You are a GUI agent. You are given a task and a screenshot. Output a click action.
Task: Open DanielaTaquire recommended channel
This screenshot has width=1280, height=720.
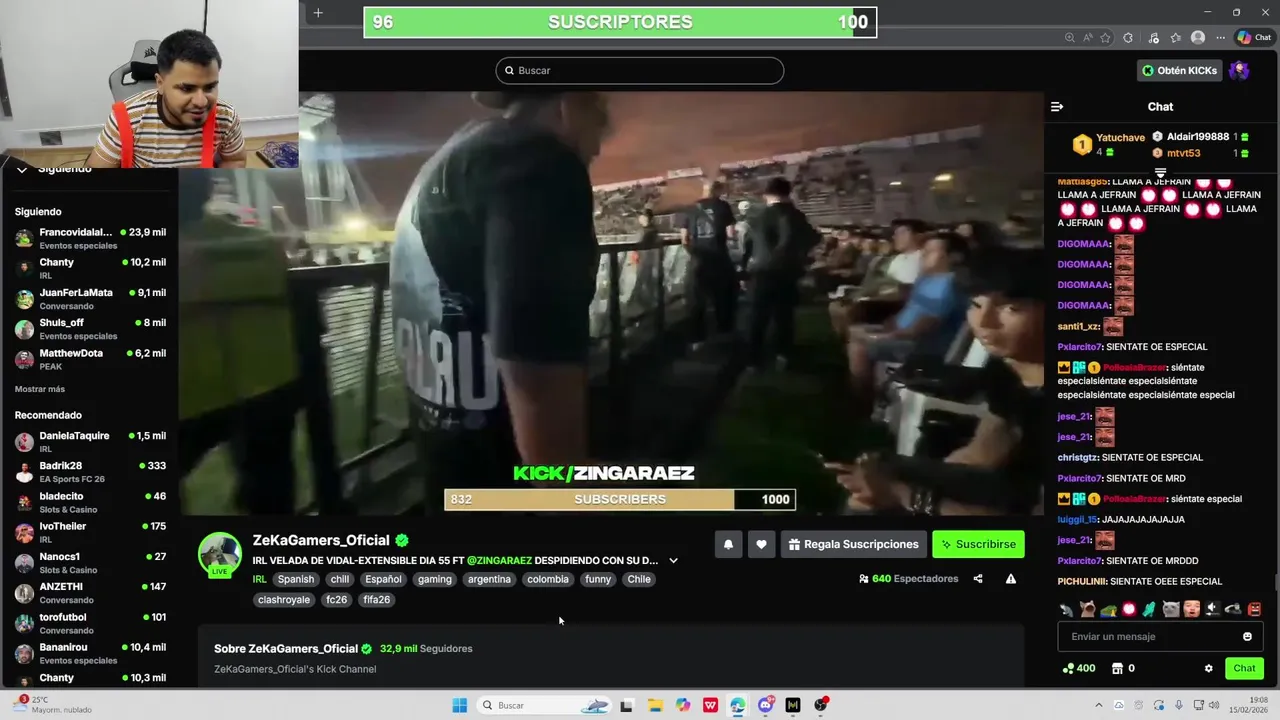click(90, 442)
